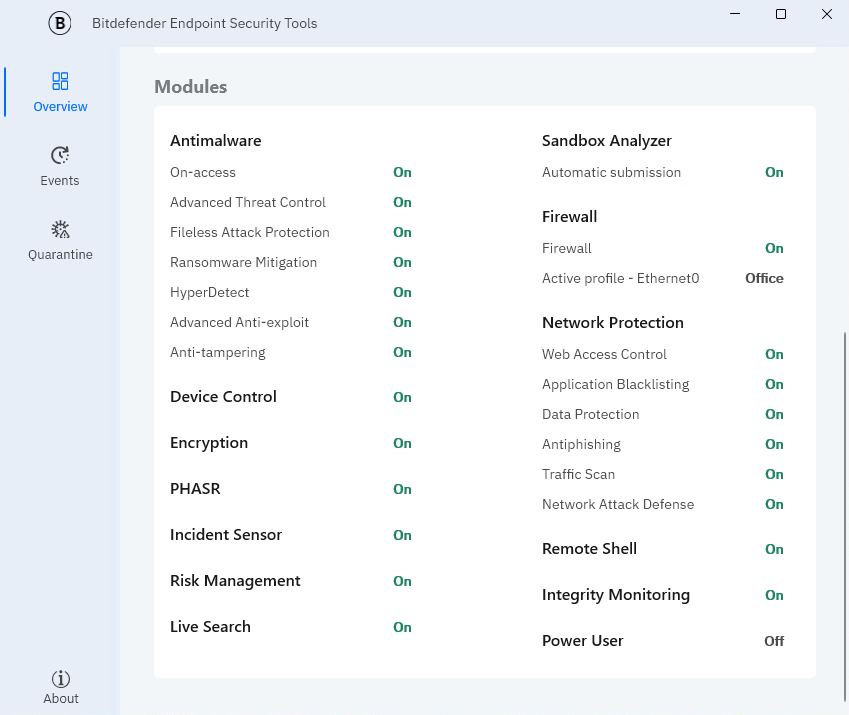Click the Office active profile value
The width and height of the screenshot is (849, 715).
click(x=764, y=278)
